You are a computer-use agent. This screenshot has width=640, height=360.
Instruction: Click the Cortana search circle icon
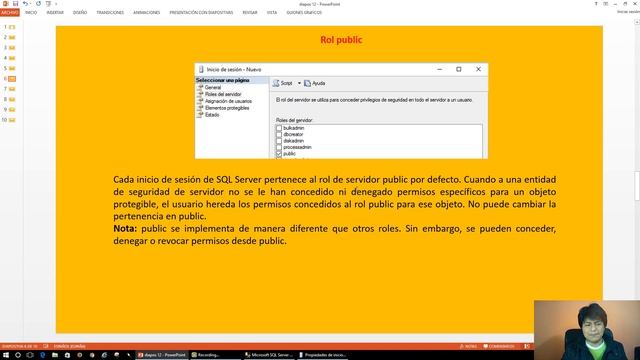(x=18, y=355)
